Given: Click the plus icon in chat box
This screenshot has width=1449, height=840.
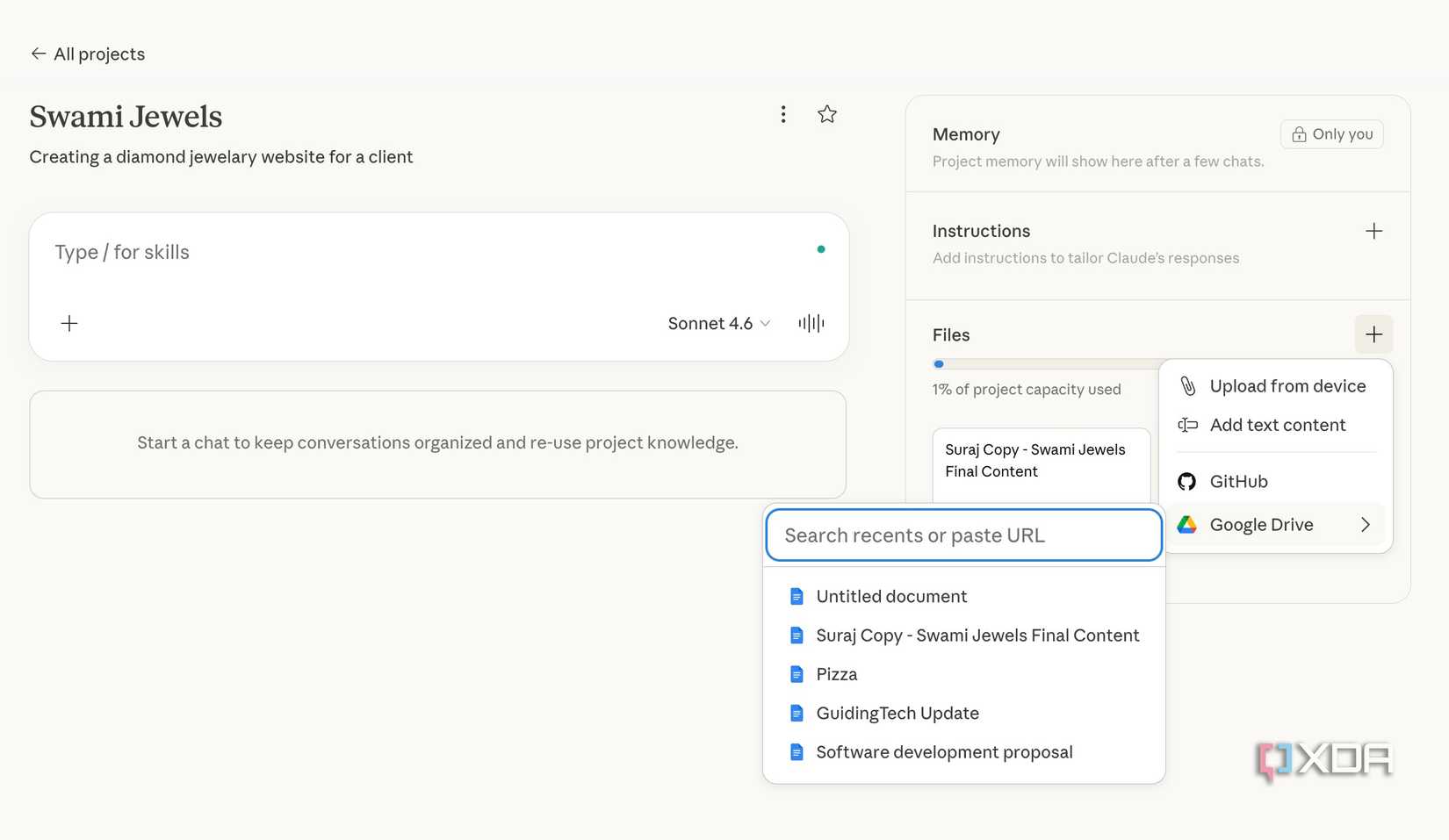Looking at the screenshot, I should point(69,324).
